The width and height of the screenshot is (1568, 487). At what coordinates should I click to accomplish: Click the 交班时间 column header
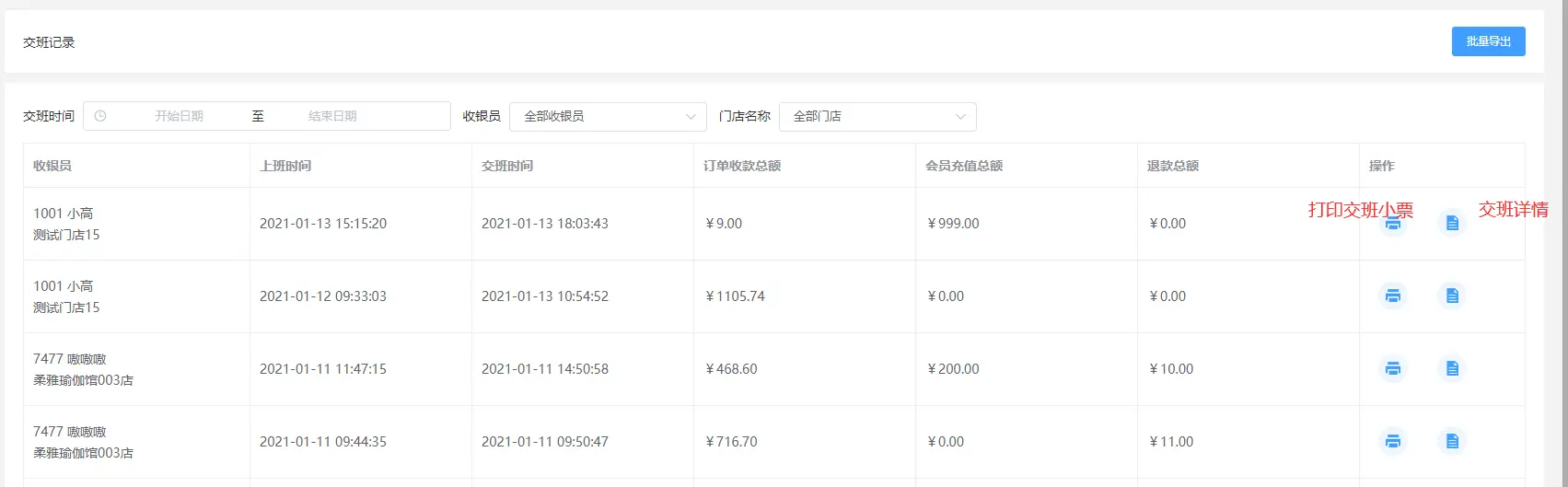[507, 166]
